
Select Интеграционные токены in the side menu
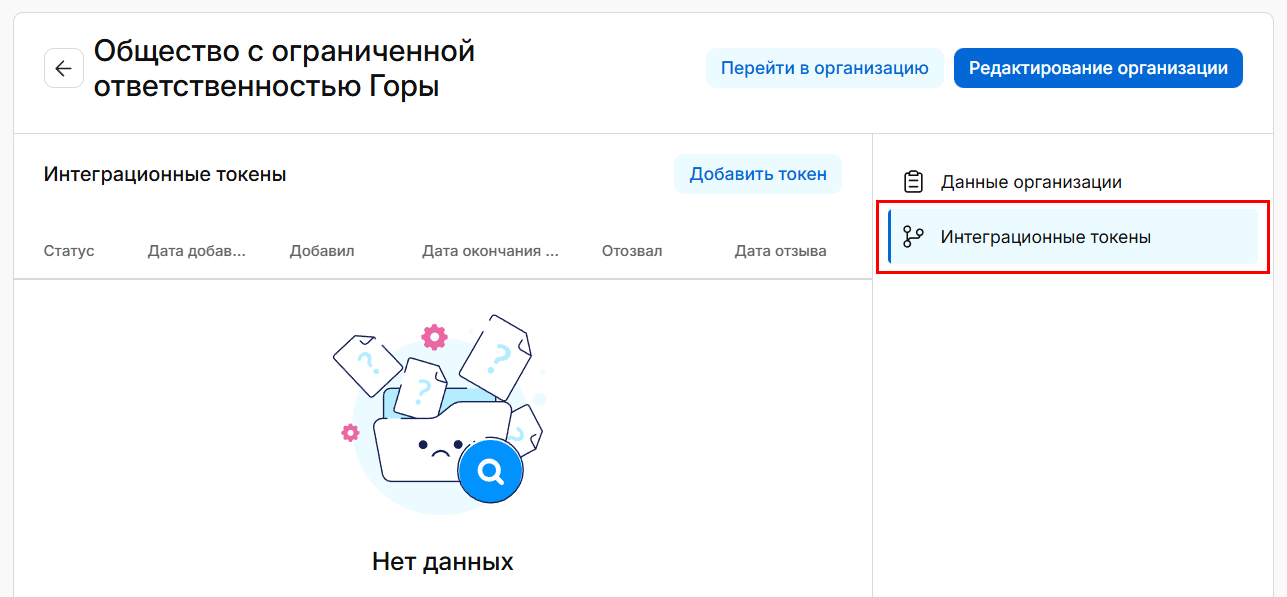point(1045,237)
